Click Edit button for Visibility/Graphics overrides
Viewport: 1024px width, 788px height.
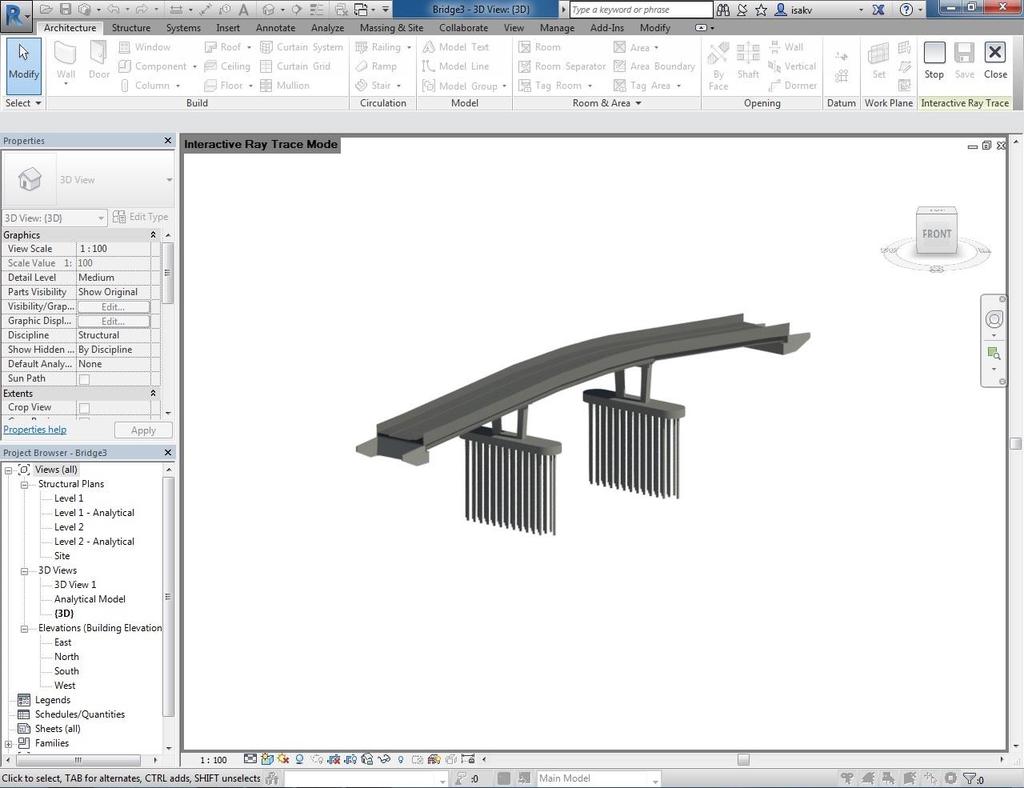pyautogui.click(x=114, y=307)
